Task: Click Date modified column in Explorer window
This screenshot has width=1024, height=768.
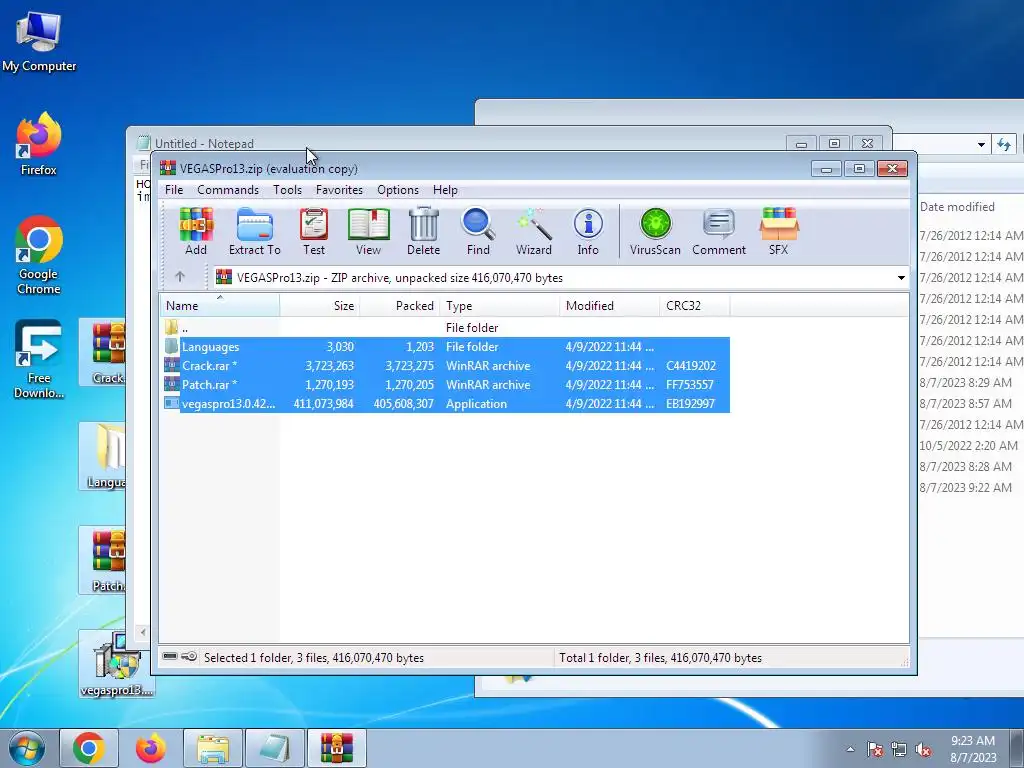Action: (957, 207)
